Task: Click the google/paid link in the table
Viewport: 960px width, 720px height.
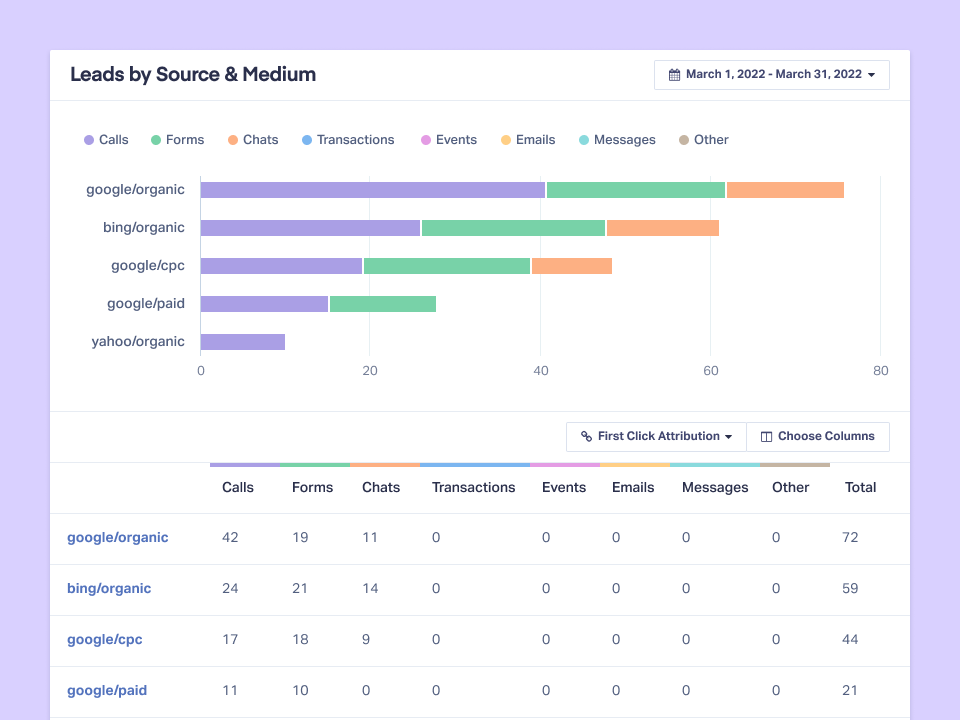Action: [x=107, y=690]
